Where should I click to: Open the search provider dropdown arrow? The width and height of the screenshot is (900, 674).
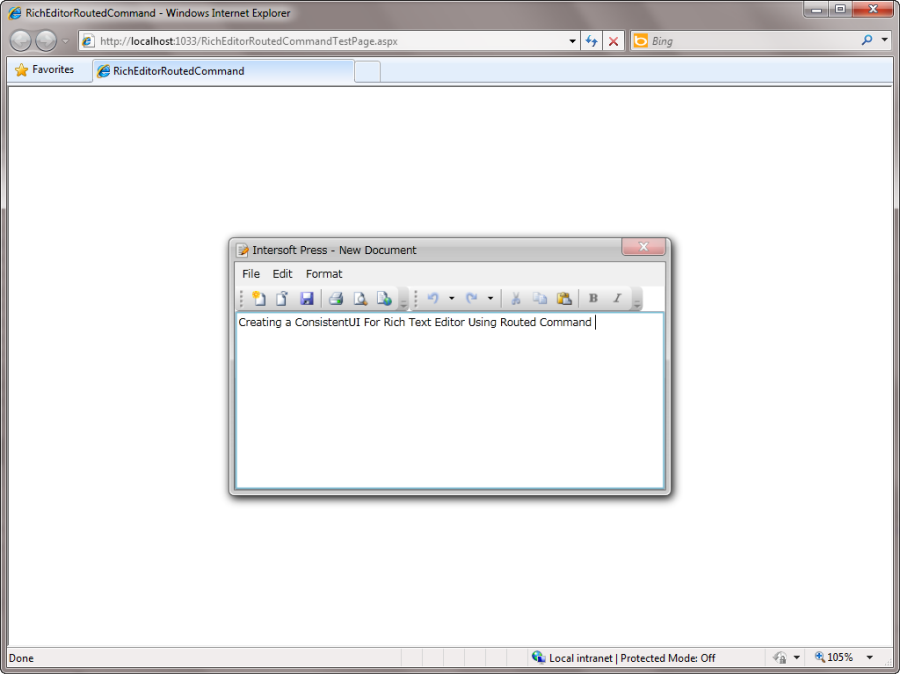[885, 40]
